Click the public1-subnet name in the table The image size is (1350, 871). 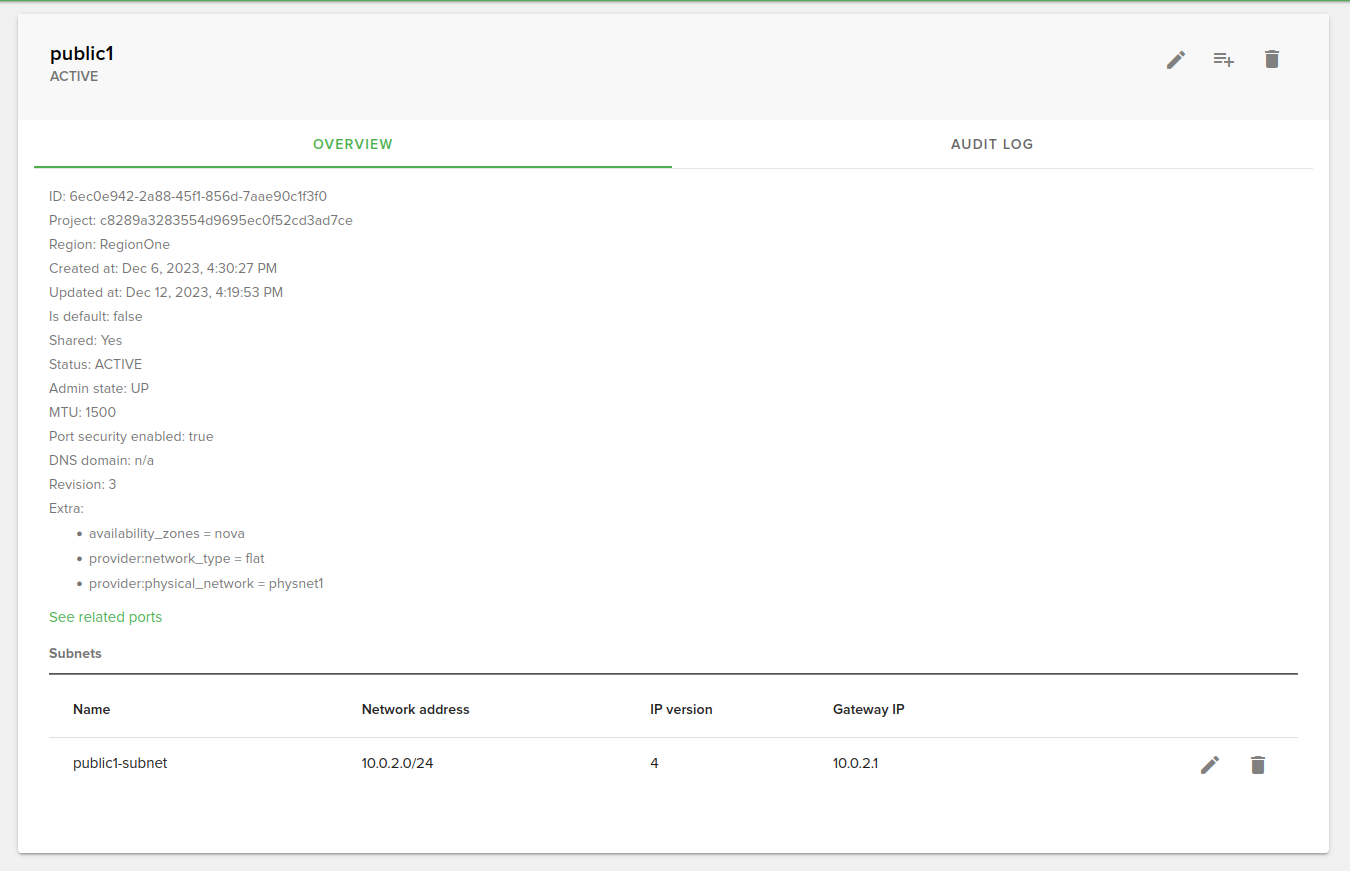click(120, 763)
